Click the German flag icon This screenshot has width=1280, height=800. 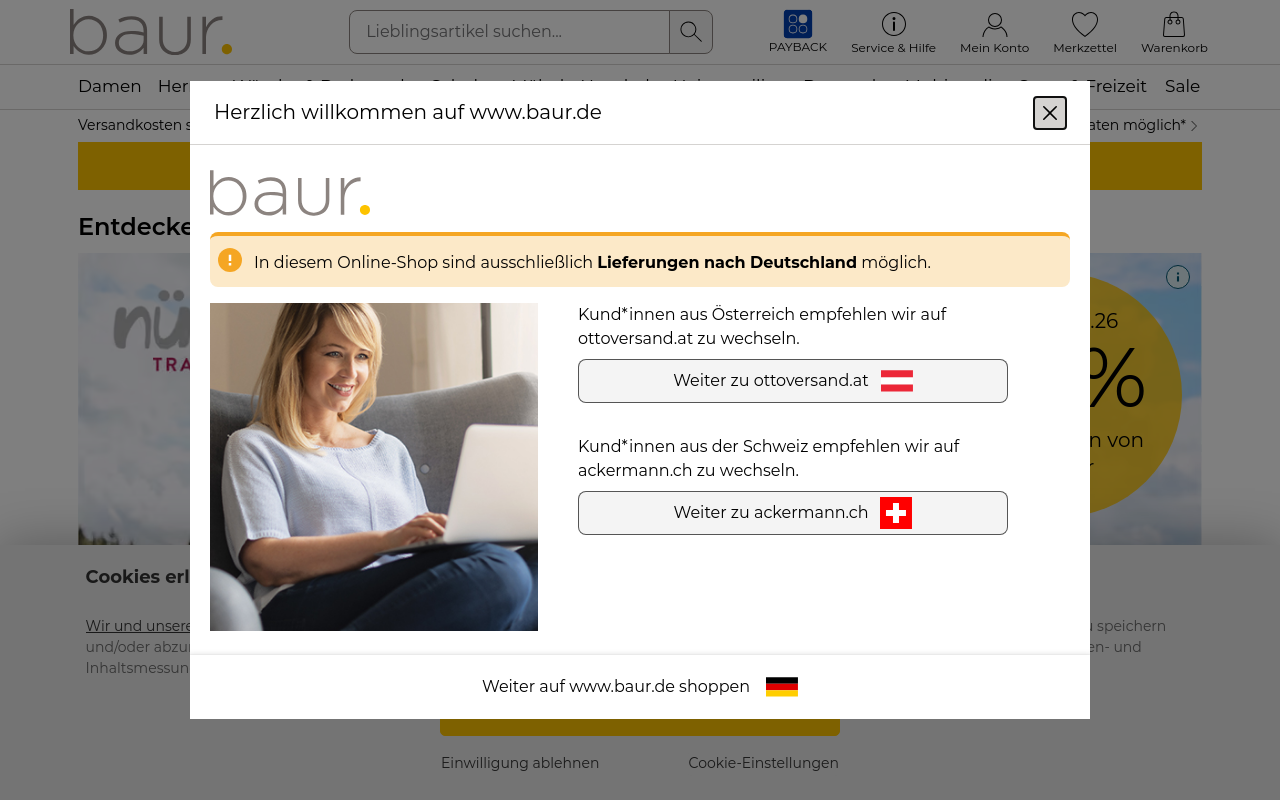tap(782, 687)
